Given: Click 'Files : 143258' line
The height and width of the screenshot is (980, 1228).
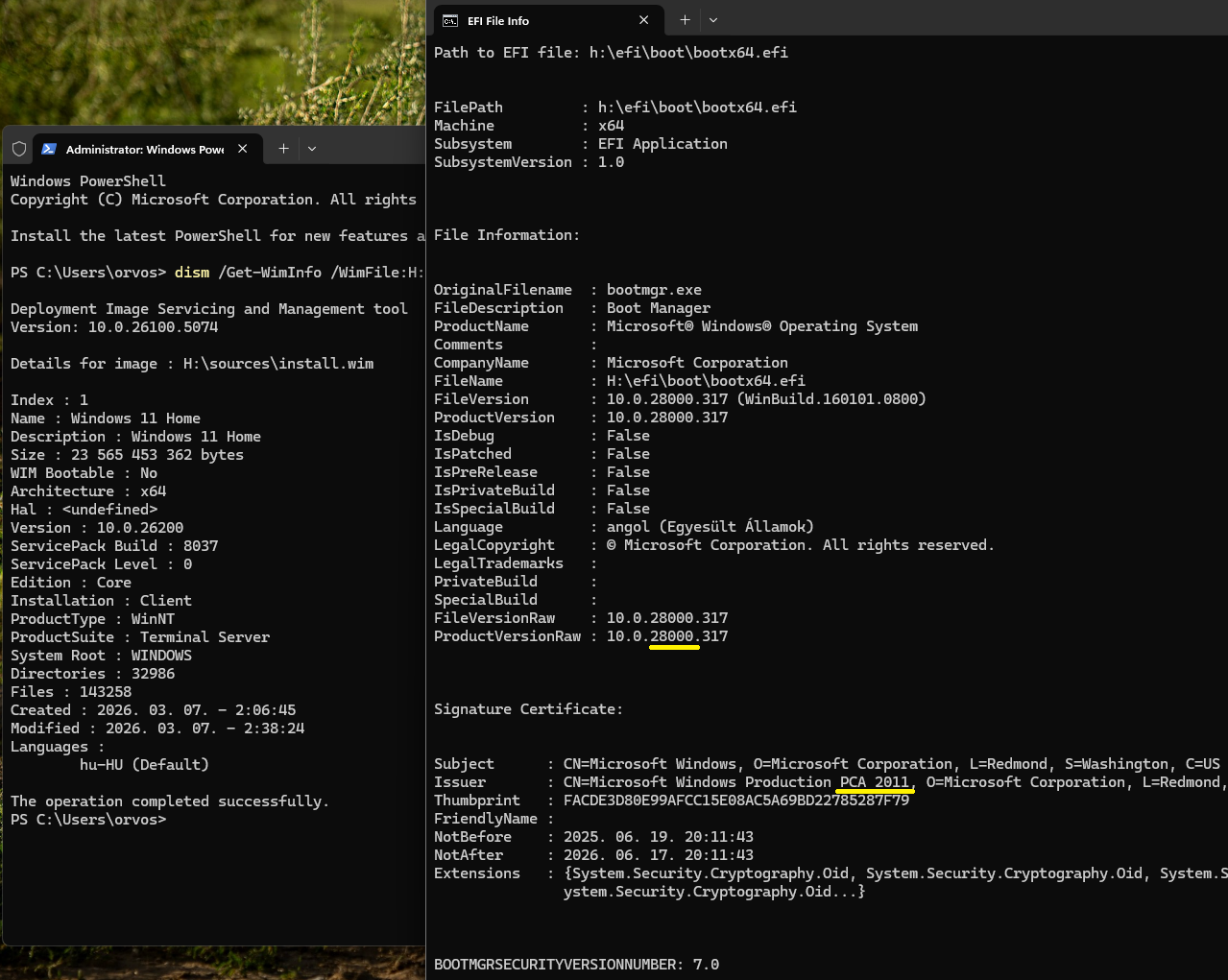Looking at the screenshot, I should click(x=71, y=692).
